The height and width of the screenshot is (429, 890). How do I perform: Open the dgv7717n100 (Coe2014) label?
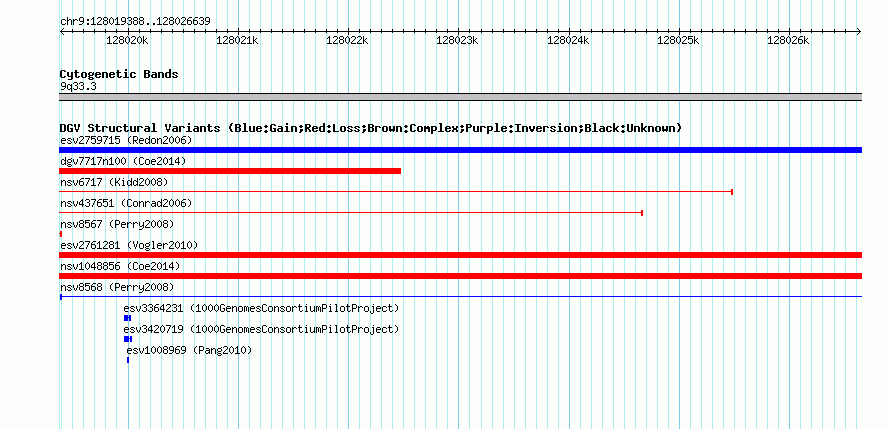tap(123, 161)
